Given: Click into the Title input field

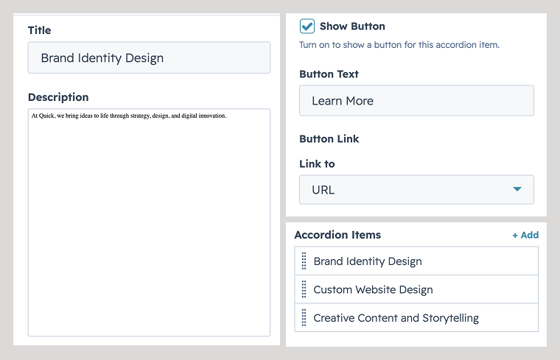Looking at the screenshot, I should tap(149, 58).
